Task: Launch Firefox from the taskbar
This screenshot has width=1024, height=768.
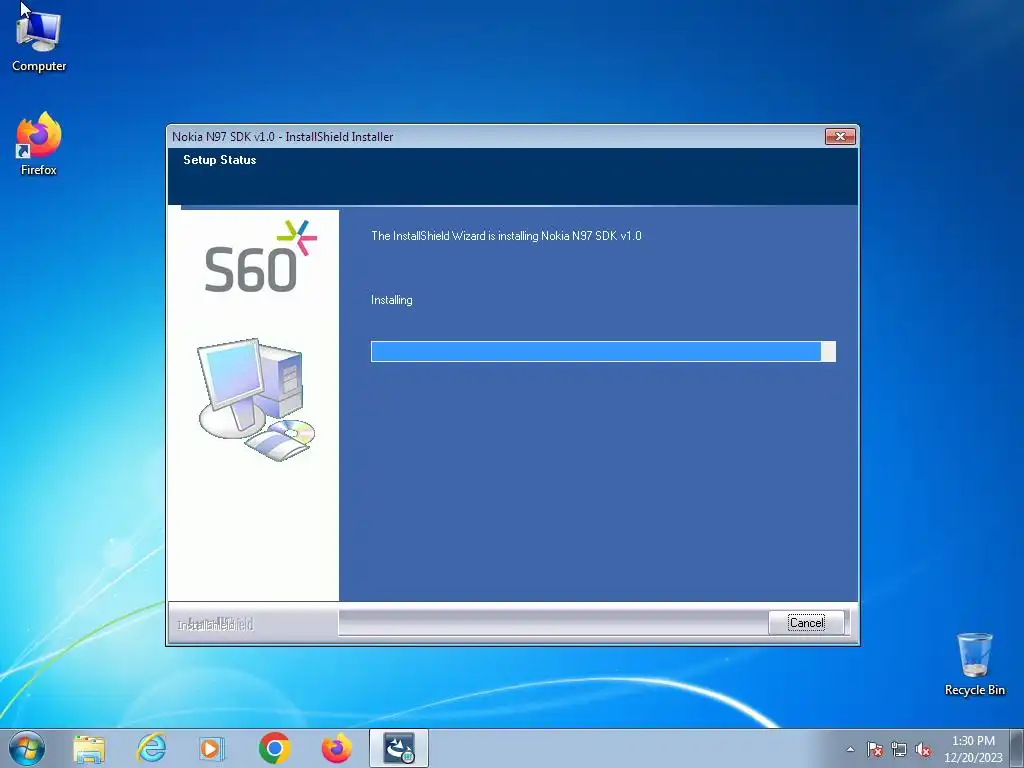Action: click(336, 748)
